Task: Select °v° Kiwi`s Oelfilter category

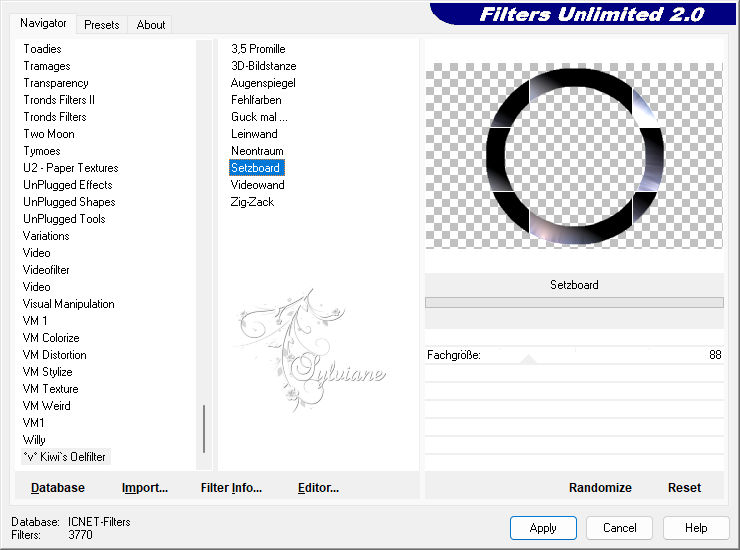Action: click(x=65, y=457)
